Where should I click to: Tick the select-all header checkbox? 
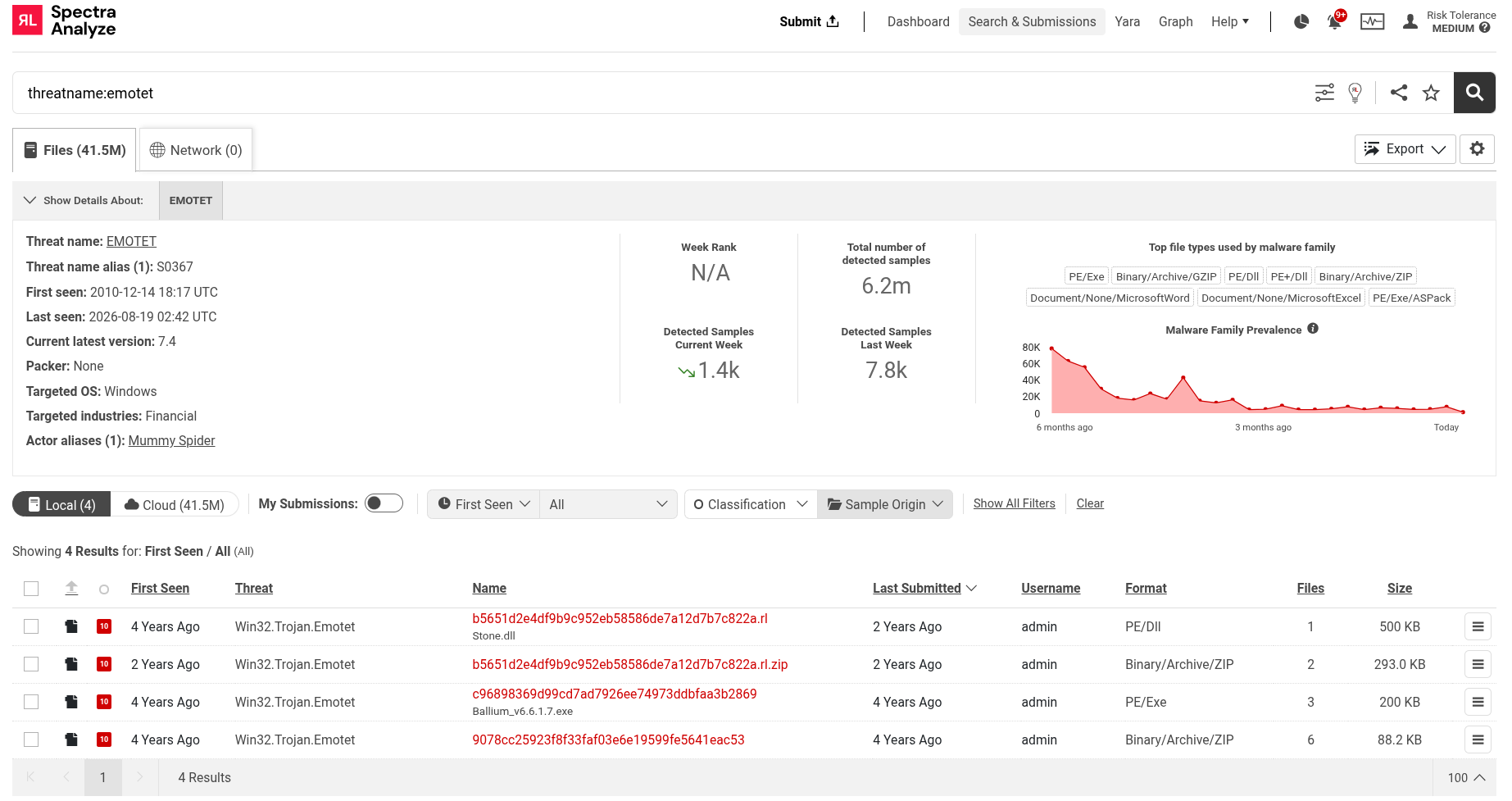coord(31,589)
